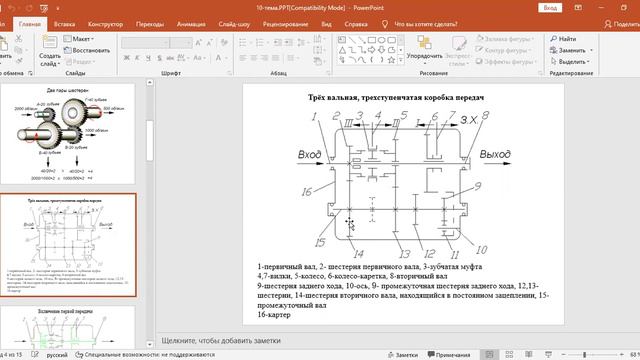Open Контур фигуры outline menu
Viewport: 640px width, 360px height.
pos(504,50)
